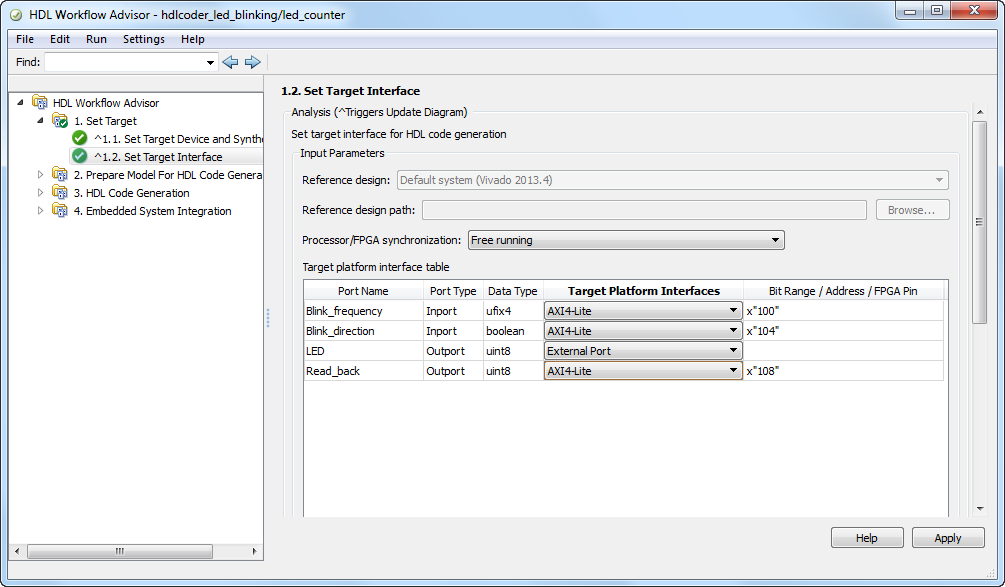This screenshot has width=1005, height=587.
Task: Open the Processor/FPGA synchronization dropdown
Action: (626, 240)
